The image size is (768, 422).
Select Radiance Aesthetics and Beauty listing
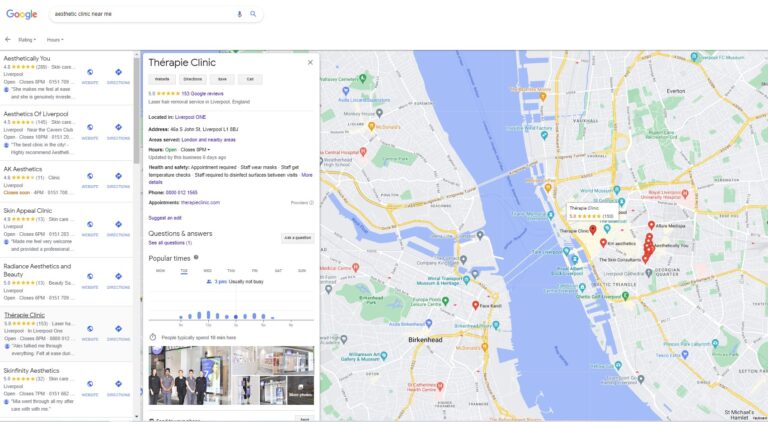pos(37,270)
